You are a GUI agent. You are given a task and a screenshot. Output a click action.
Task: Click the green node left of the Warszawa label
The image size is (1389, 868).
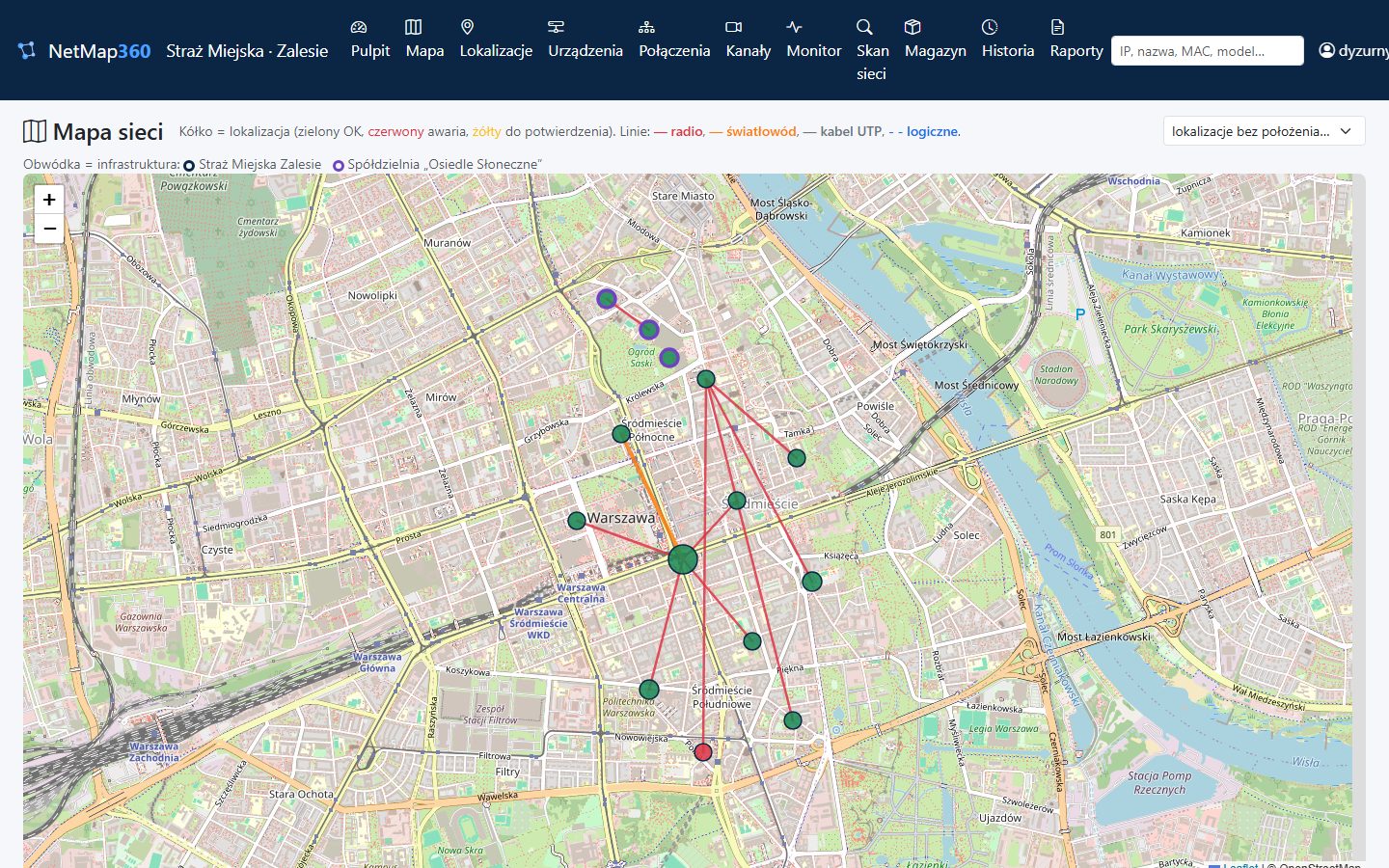(x=577, y=521)
